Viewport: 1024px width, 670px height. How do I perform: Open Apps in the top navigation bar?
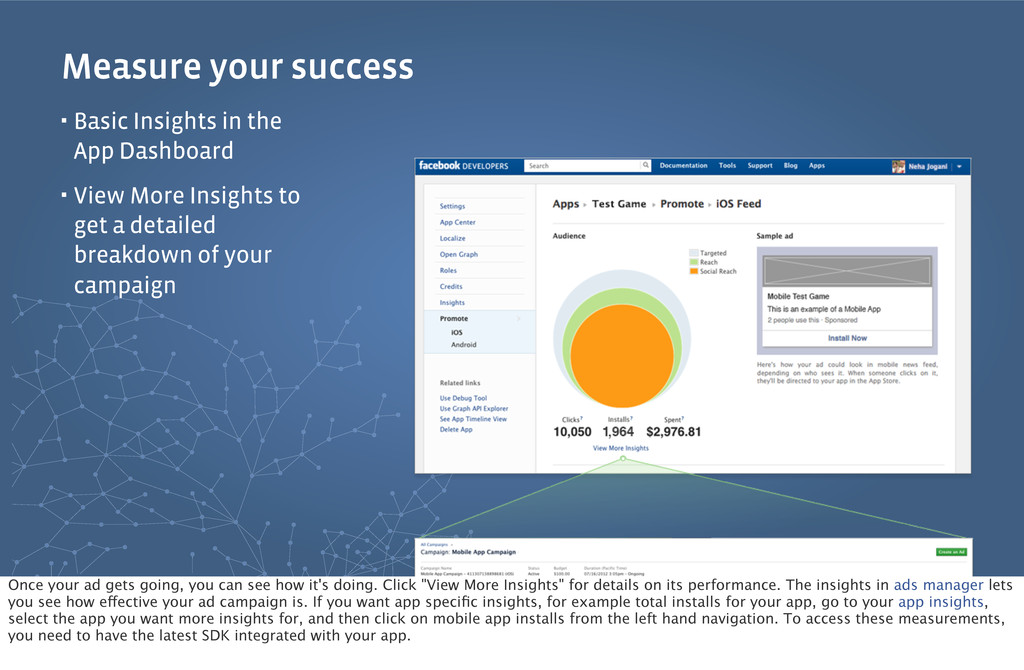pyautogui.click(x=817, y=166)
